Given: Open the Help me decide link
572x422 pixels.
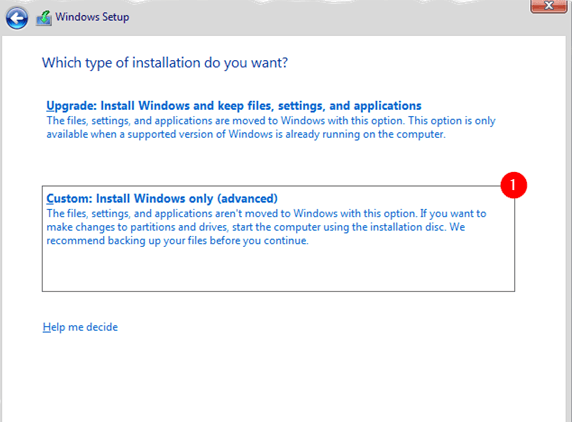Looking at the screenshot, I should click(x=80, y=327).
